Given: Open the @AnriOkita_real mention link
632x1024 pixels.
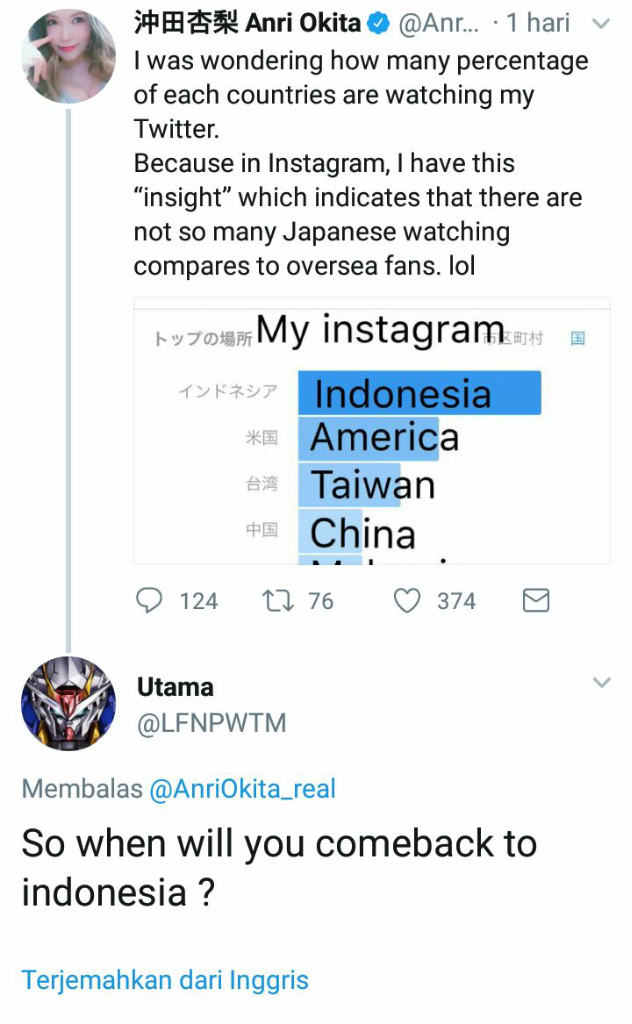Looking at the screenshot, I should pos(242,789).
